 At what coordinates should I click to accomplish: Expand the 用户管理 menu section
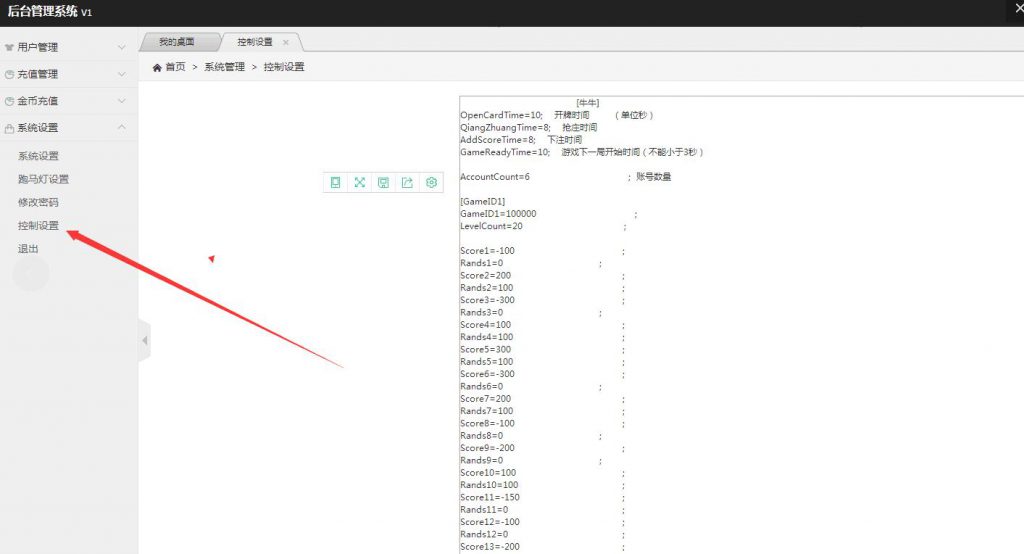tap(68, 47)
